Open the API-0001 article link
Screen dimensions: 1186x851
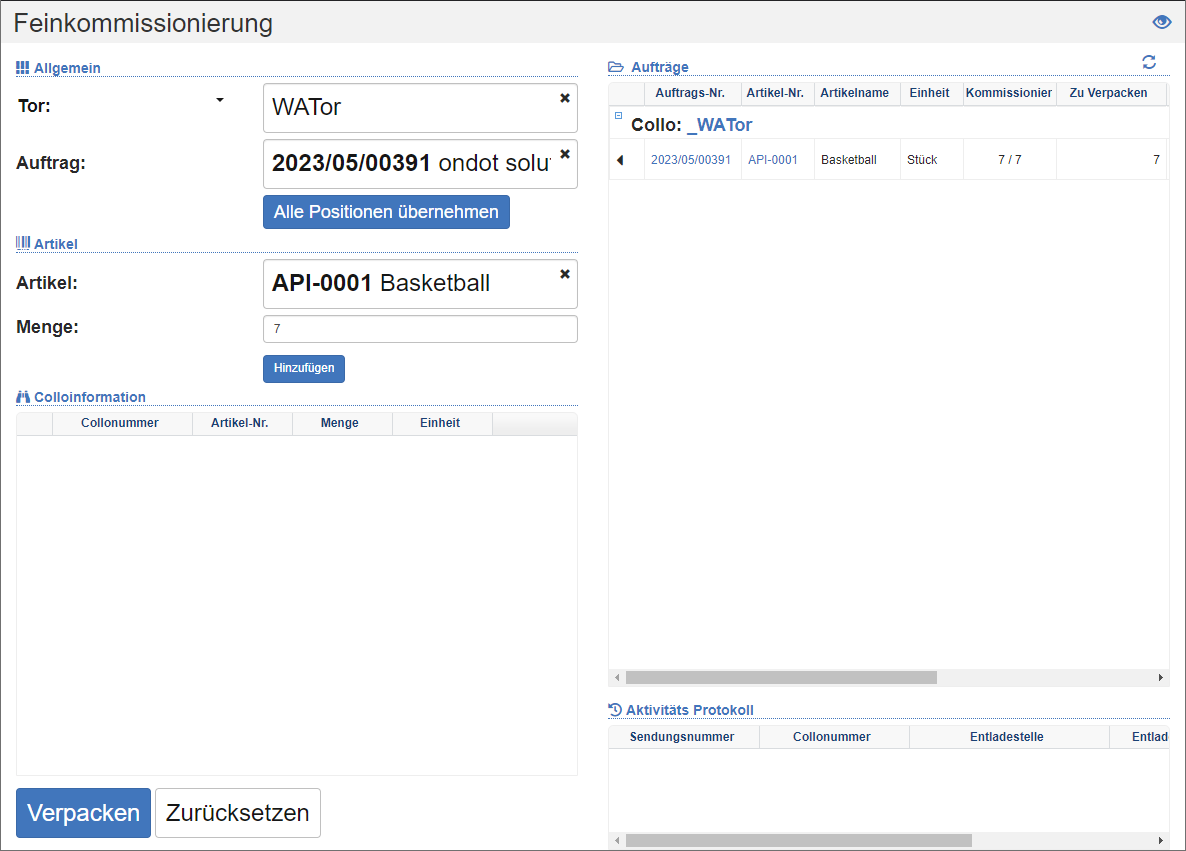772,160
